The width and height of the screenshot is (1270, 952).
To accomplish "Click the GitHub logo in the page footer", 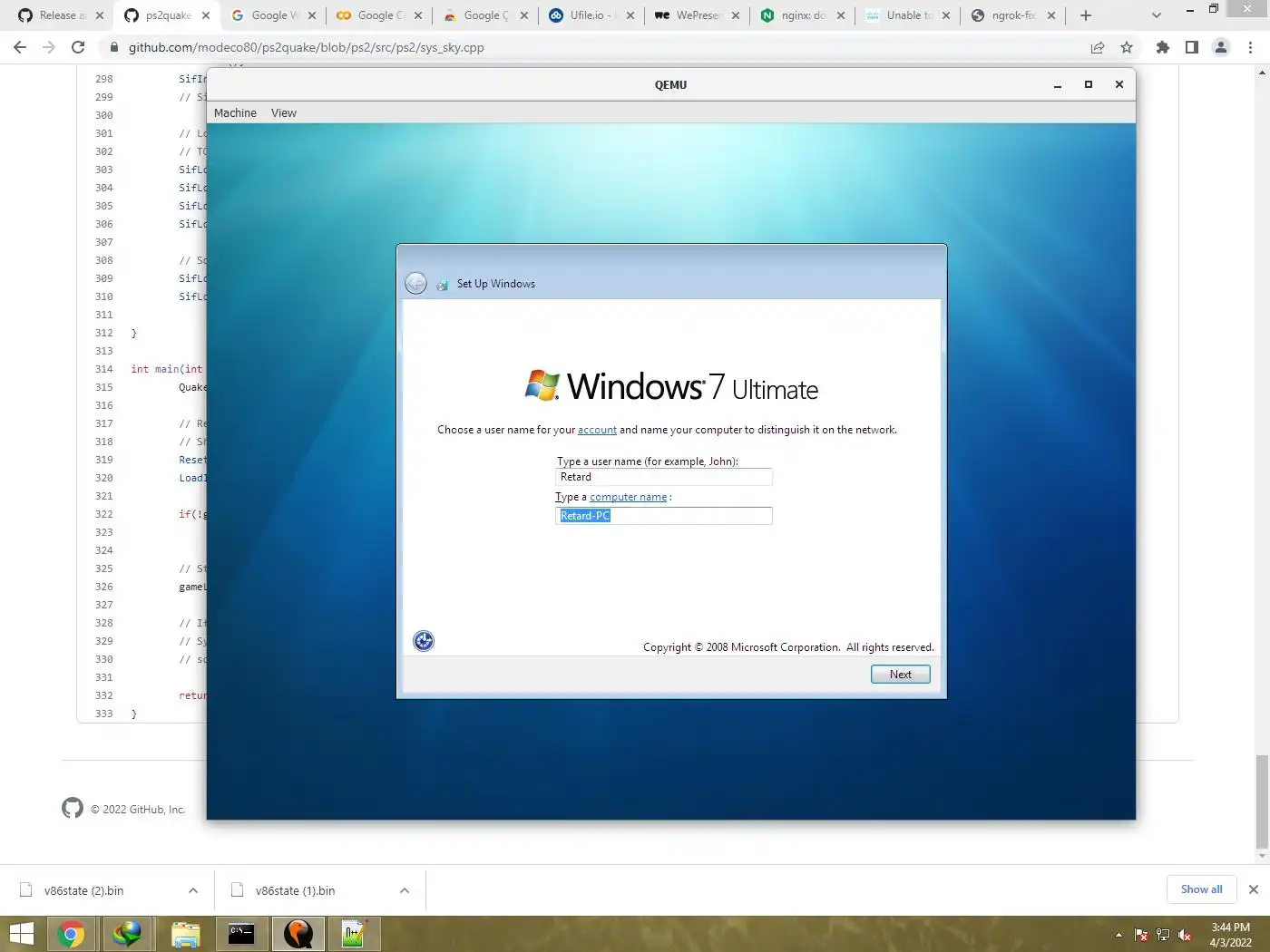I will click(73, 808).
